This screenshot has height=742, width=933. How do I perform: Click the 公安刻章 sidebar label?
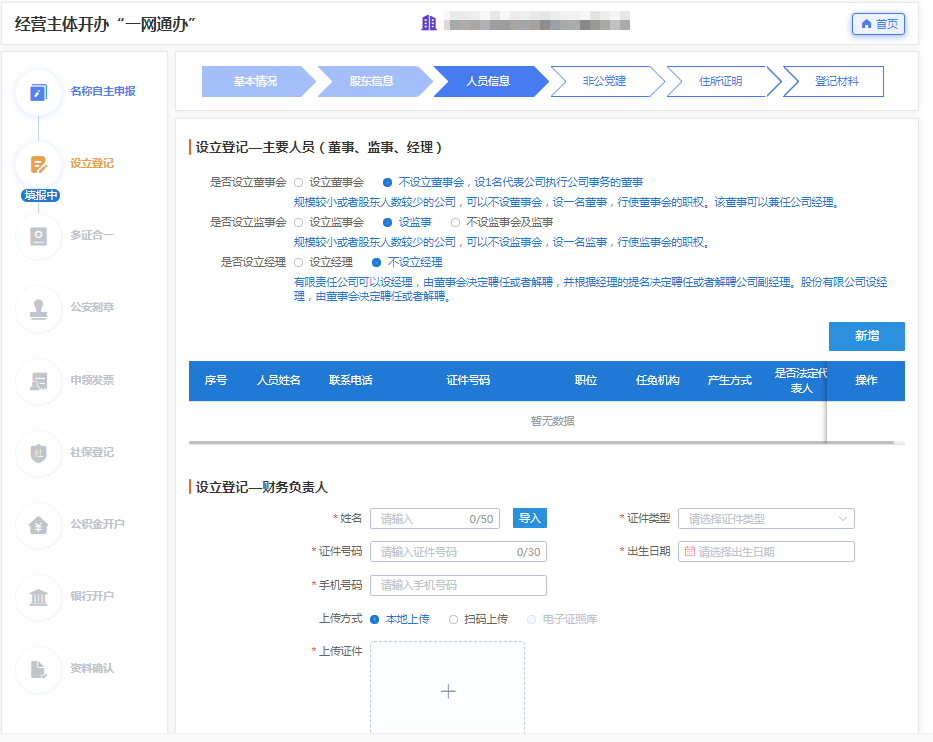(92, 307)
